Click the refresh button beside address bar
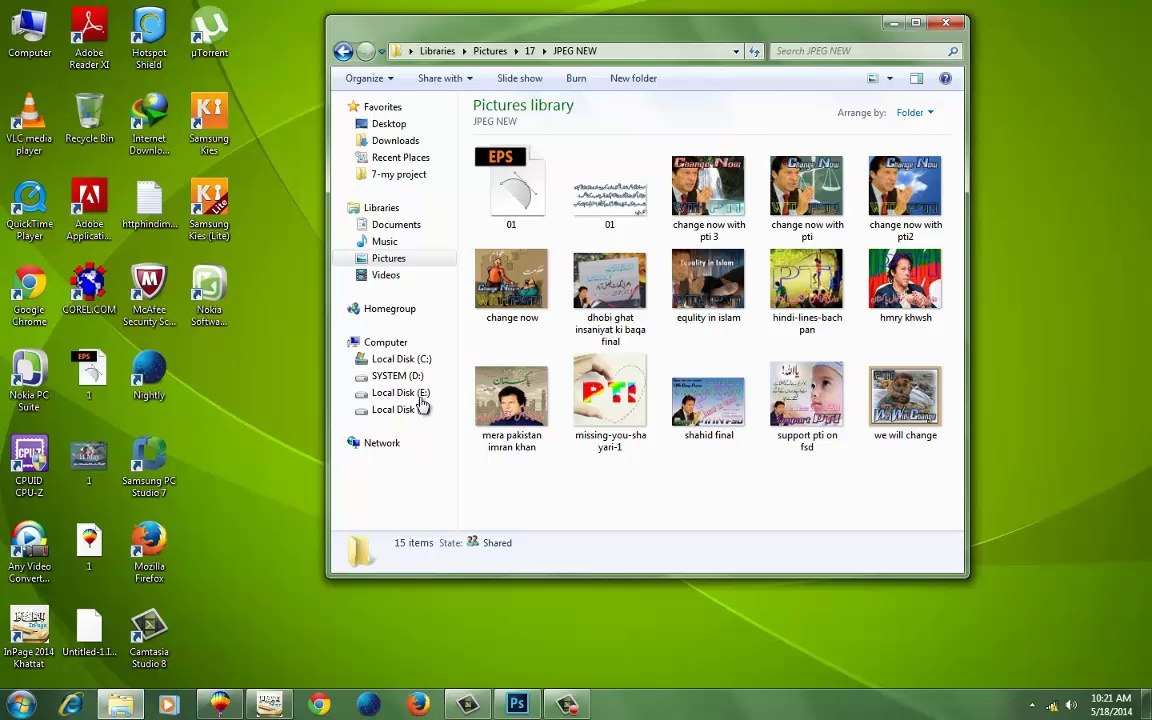Image resolution: width=1152 pixels, height=720 pixels. point(754,51)
